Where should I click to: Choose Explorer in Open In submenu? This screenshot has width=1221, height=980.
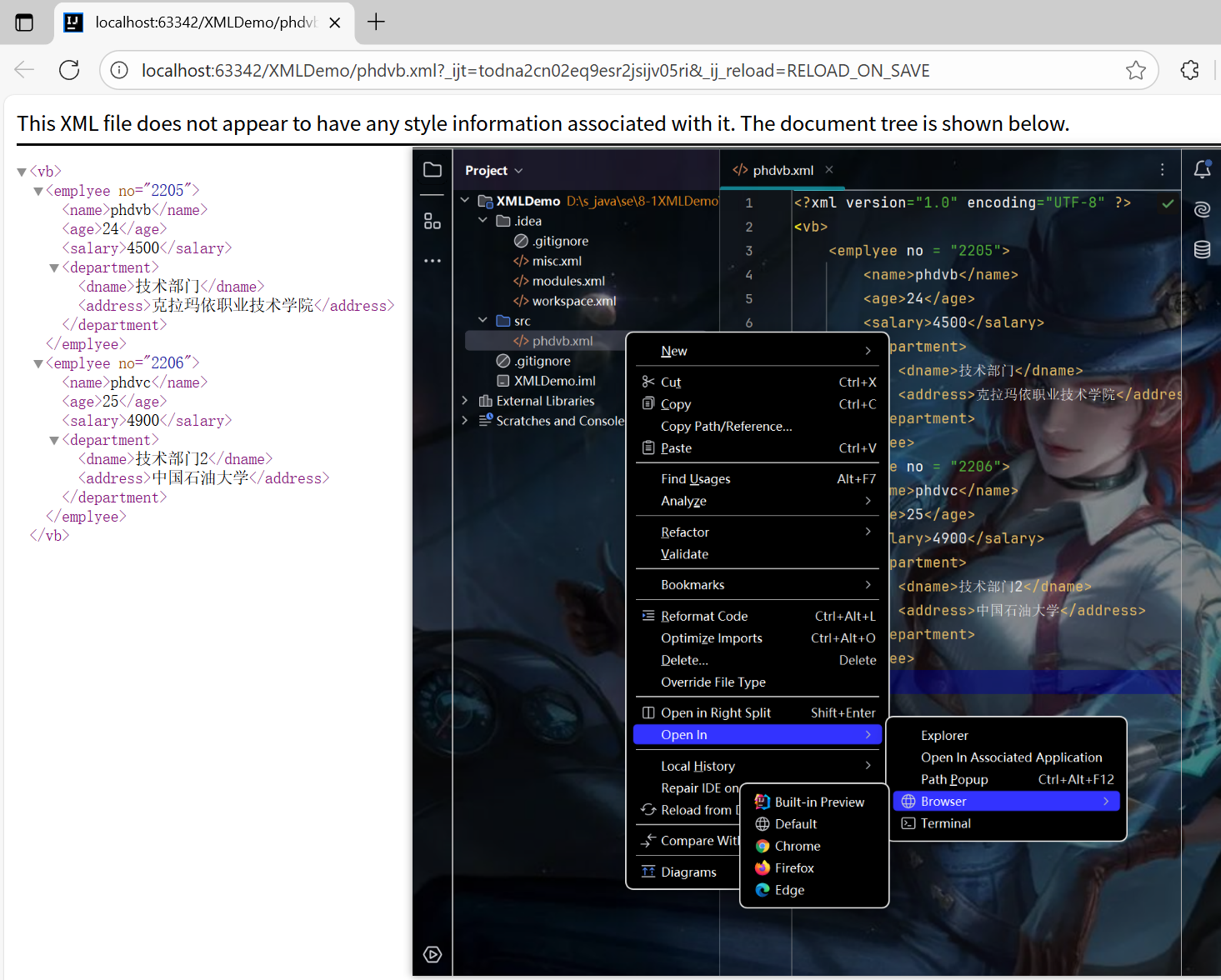1007,736
